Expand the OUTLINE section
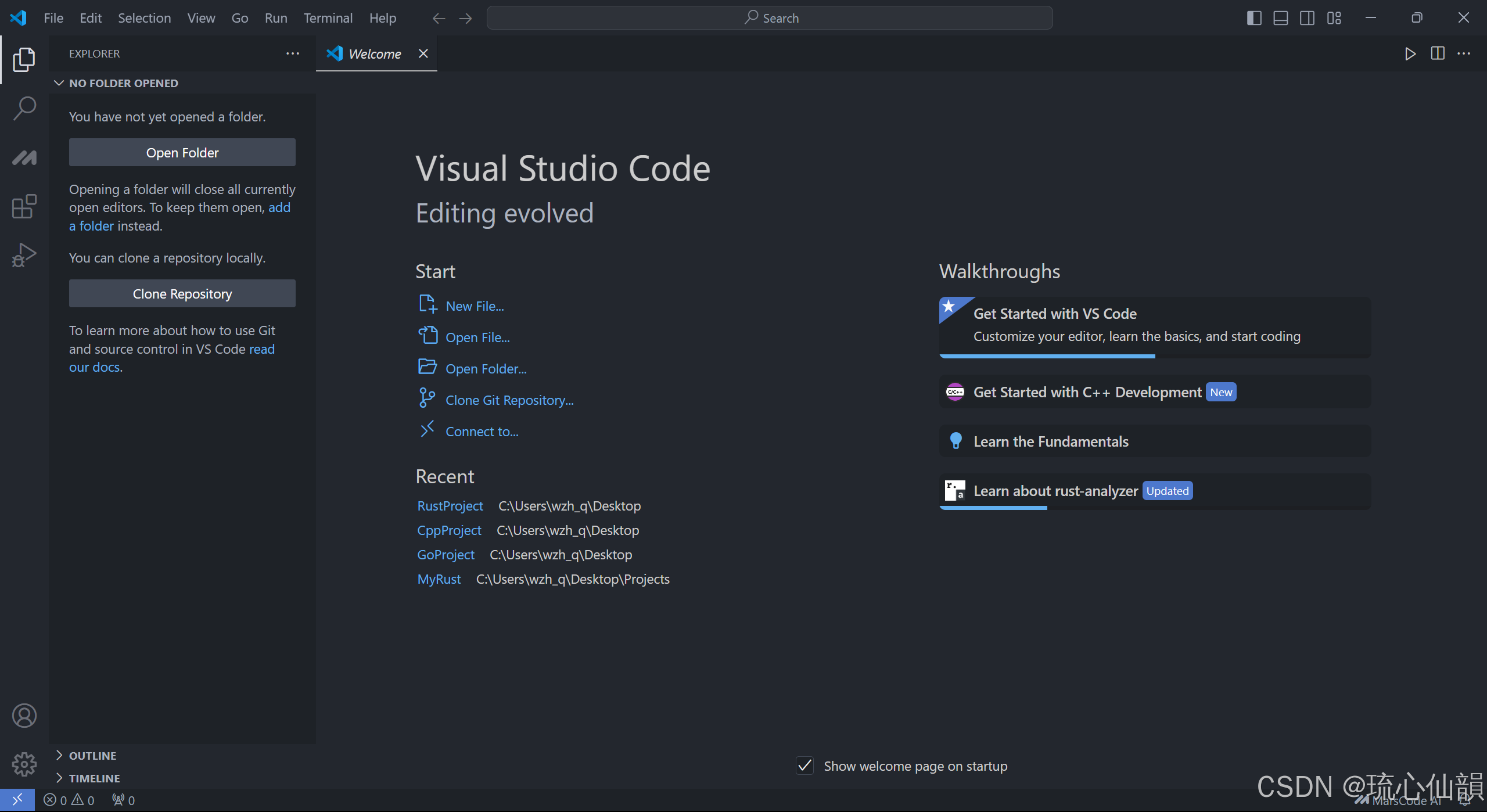The height and width of the screenshot is (812, 1487). tap(93, 756)
